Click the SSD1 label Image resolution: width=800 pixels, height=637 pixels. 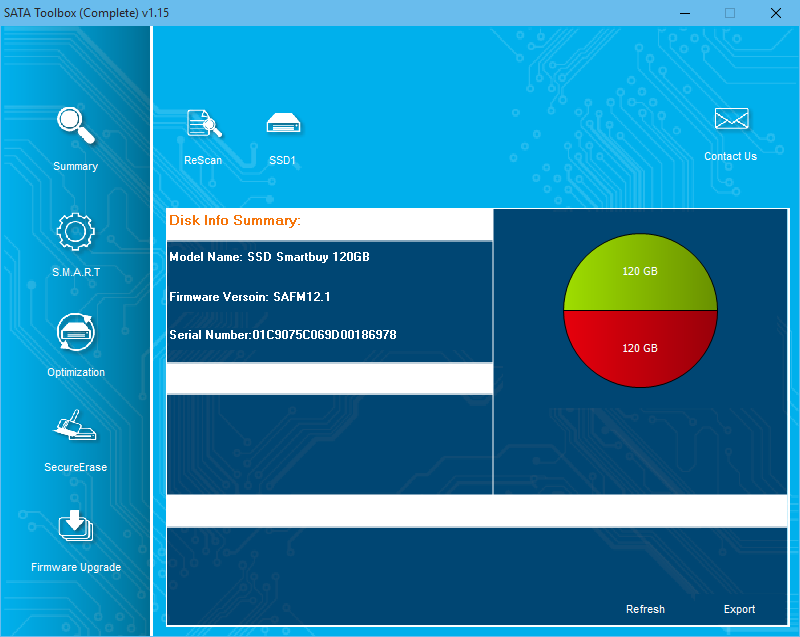(282, 160)
